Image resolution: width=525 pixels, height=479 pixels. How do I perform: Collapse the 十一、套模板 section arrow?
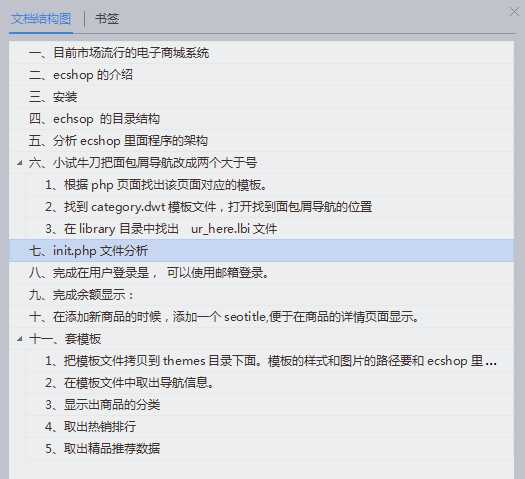[x=20, y=339]
